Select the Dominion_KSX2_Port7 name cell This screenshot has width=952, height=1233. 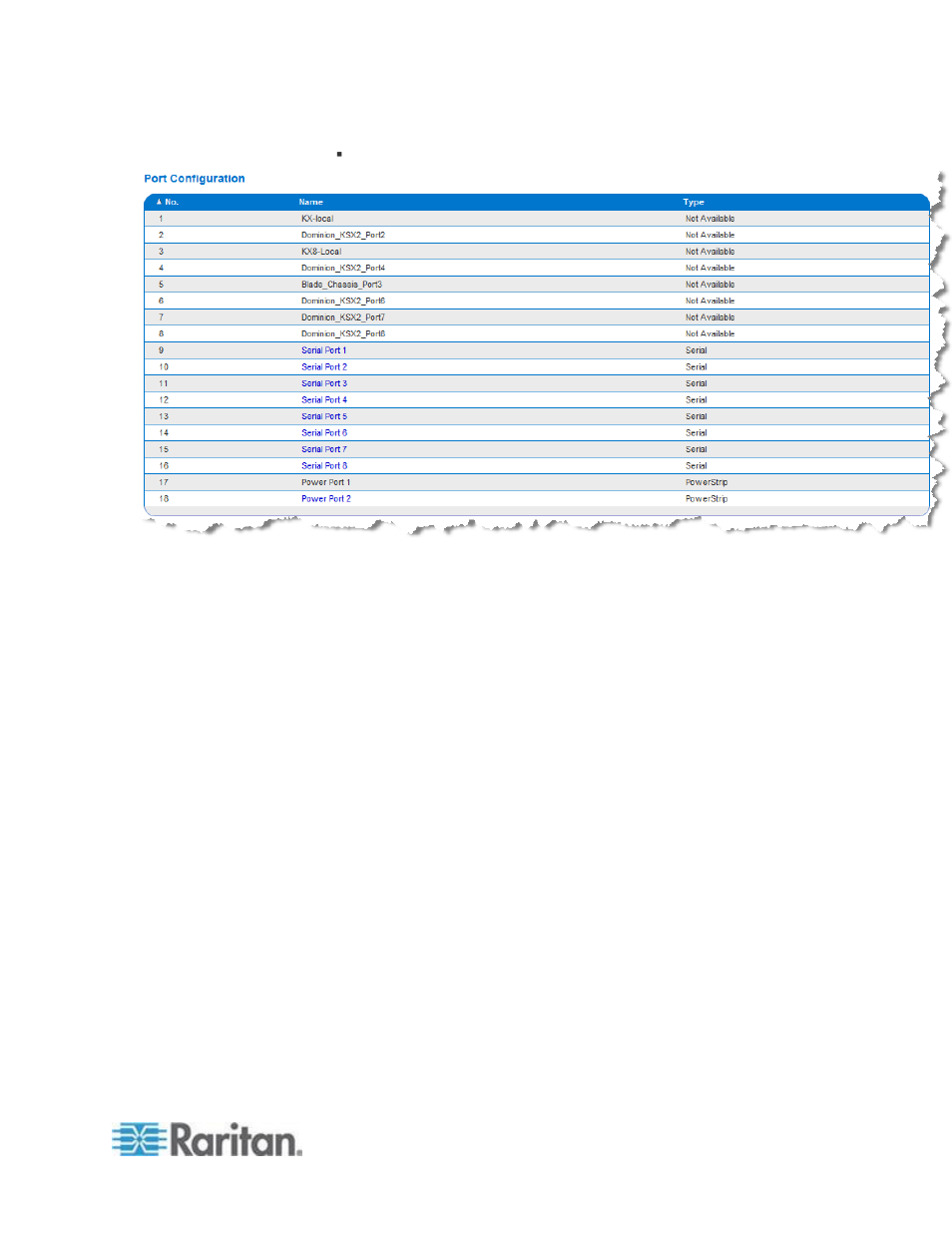(343, 317)
